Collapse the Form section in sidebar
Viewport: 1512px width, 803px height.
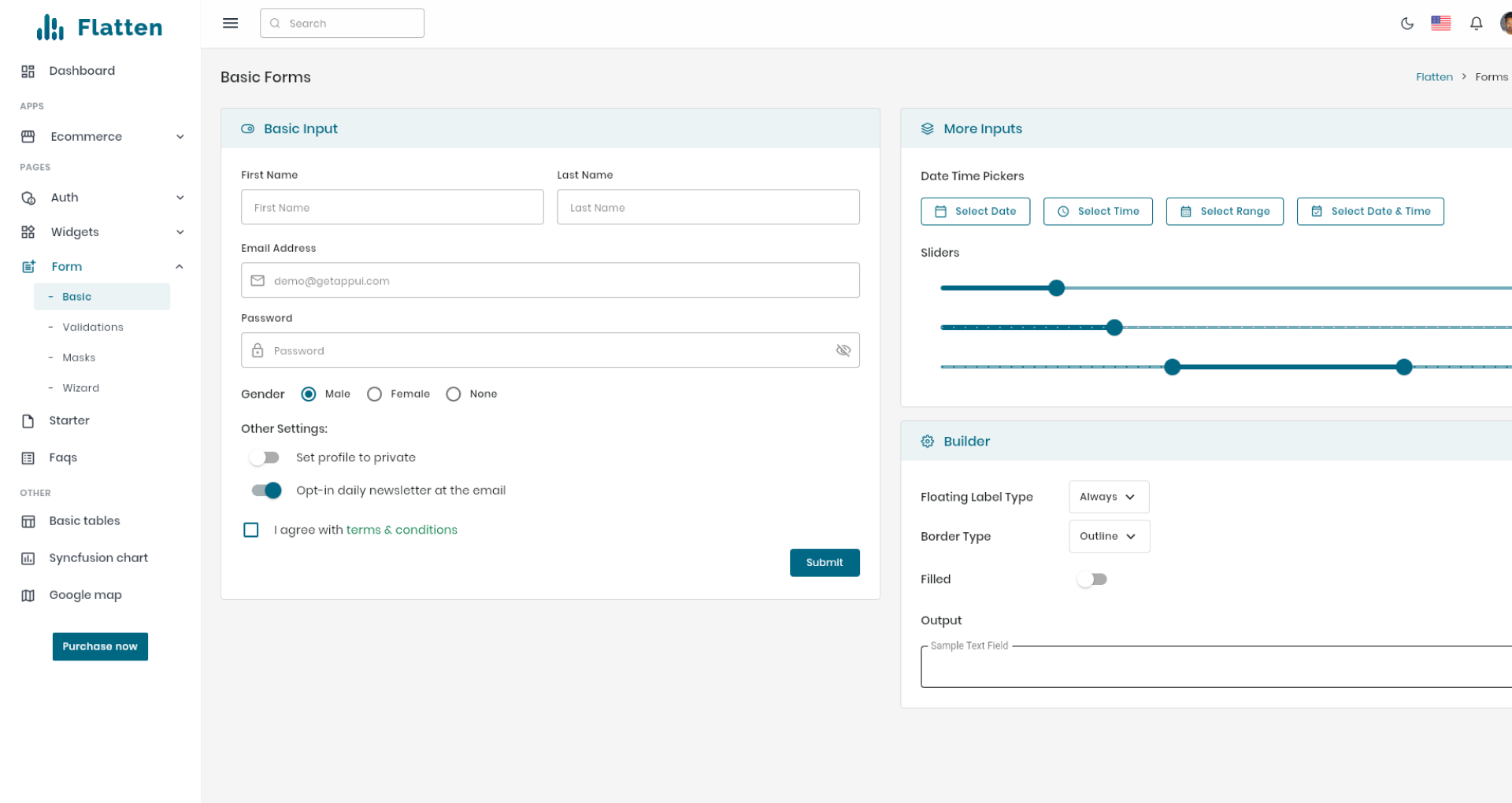click(180, 266)
